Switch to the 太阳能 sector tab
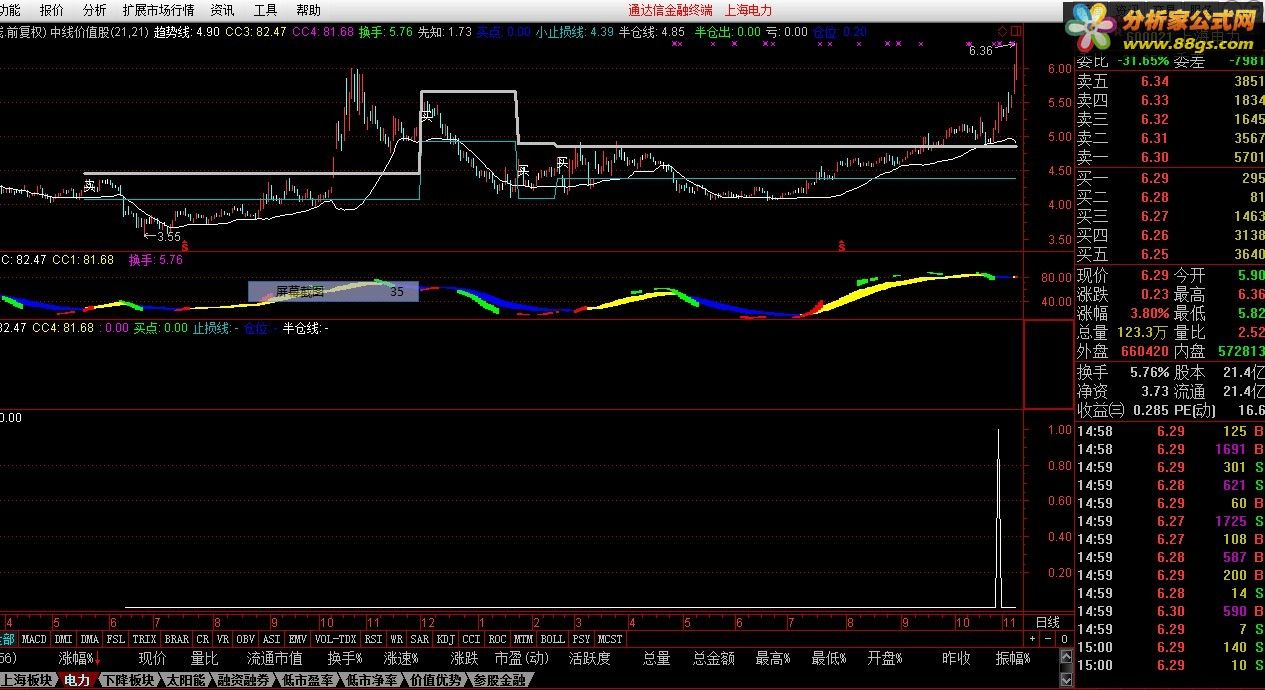The height and width of the screenshot is (690, 1265). [x=186, y=680]
